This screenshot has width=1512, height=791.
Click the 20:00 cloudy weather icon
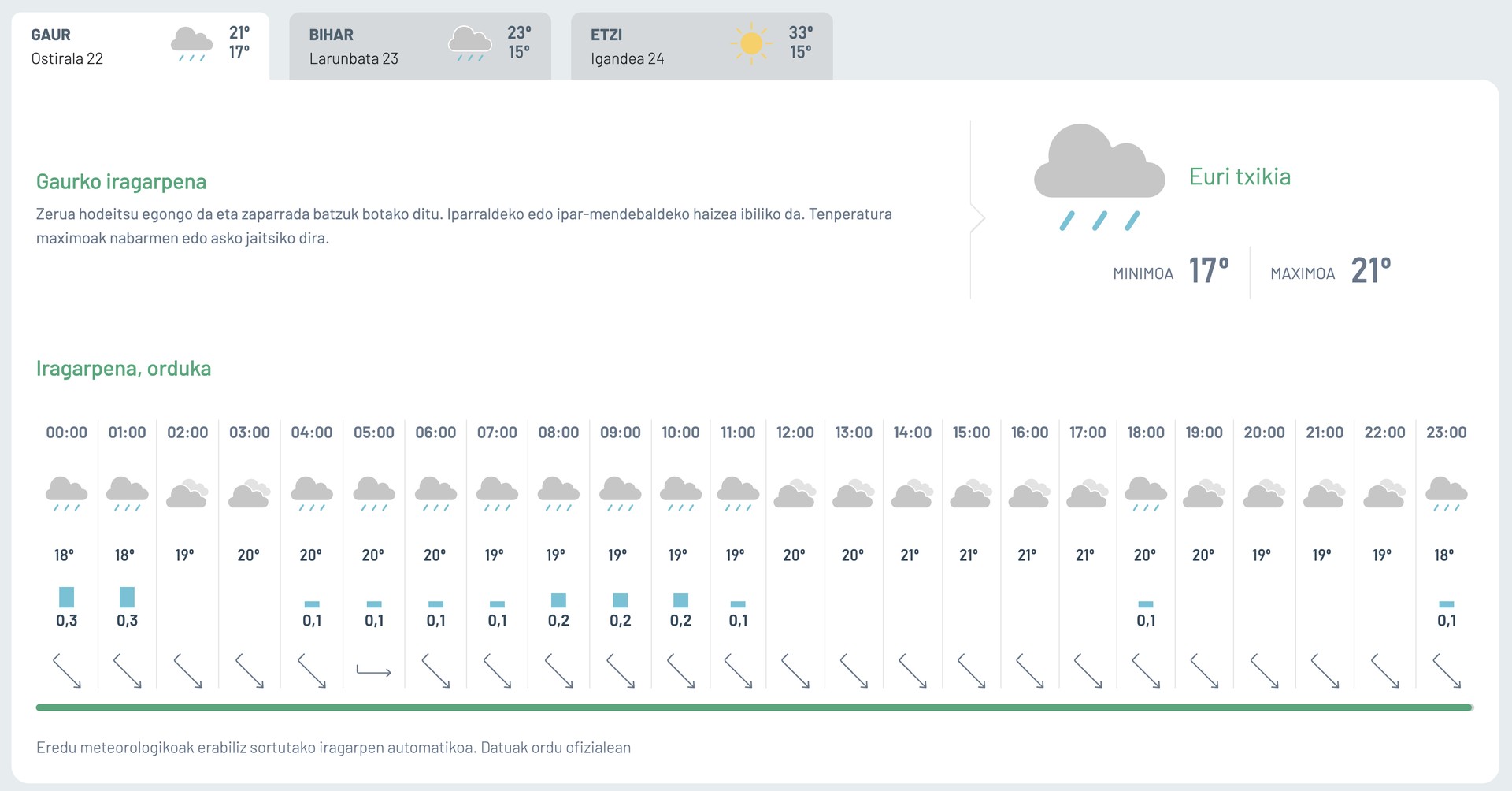tap(1264, 493)
